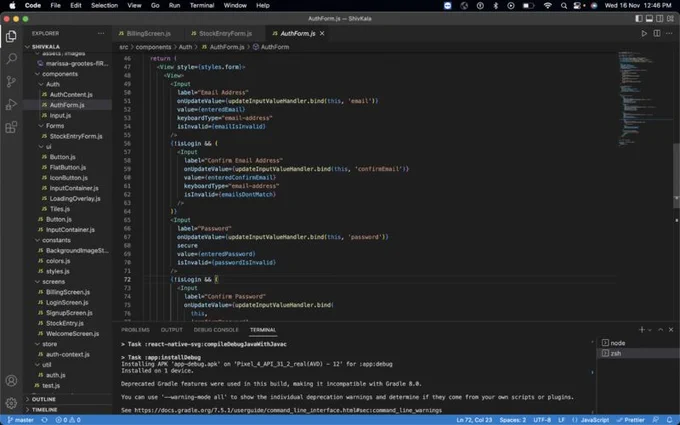680x425 pixels.
Task: Open the Explorer view in activity bar
Action: click(x=11, y=36)
